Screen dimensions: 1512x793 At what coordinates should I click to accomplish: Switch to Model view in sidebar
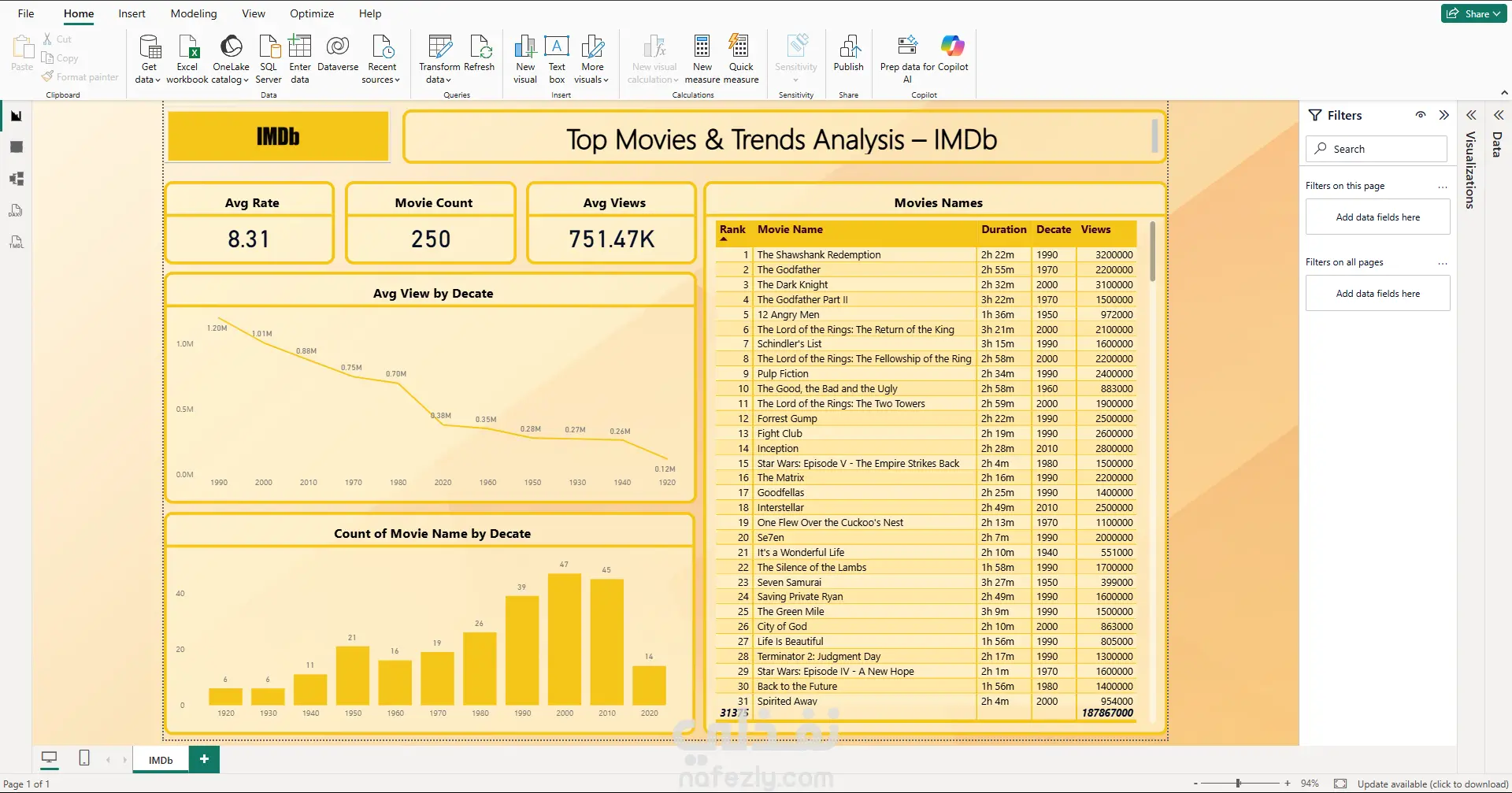coord(17,179)
